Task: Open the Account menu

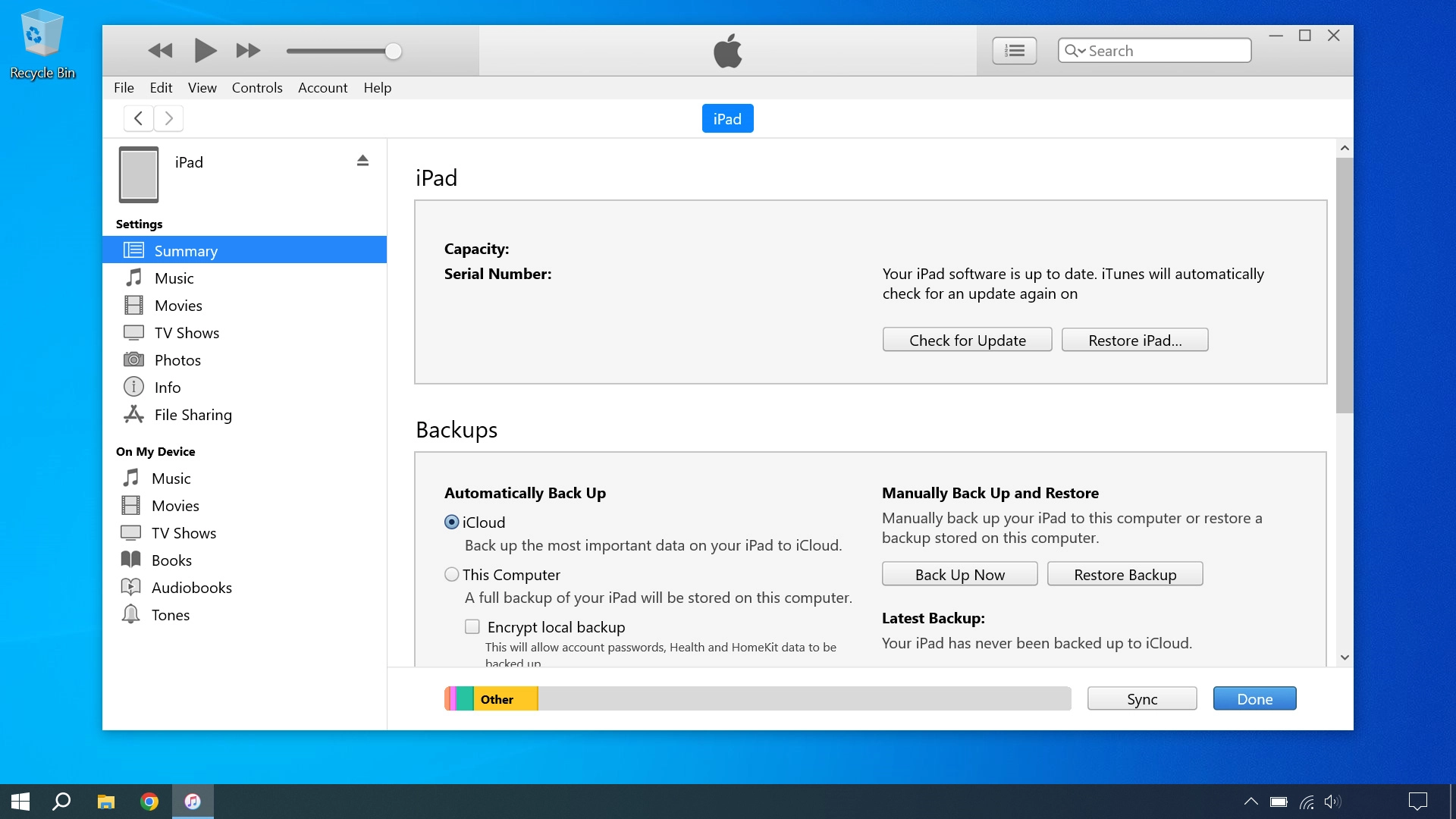Action: click(x=322, y=88)
